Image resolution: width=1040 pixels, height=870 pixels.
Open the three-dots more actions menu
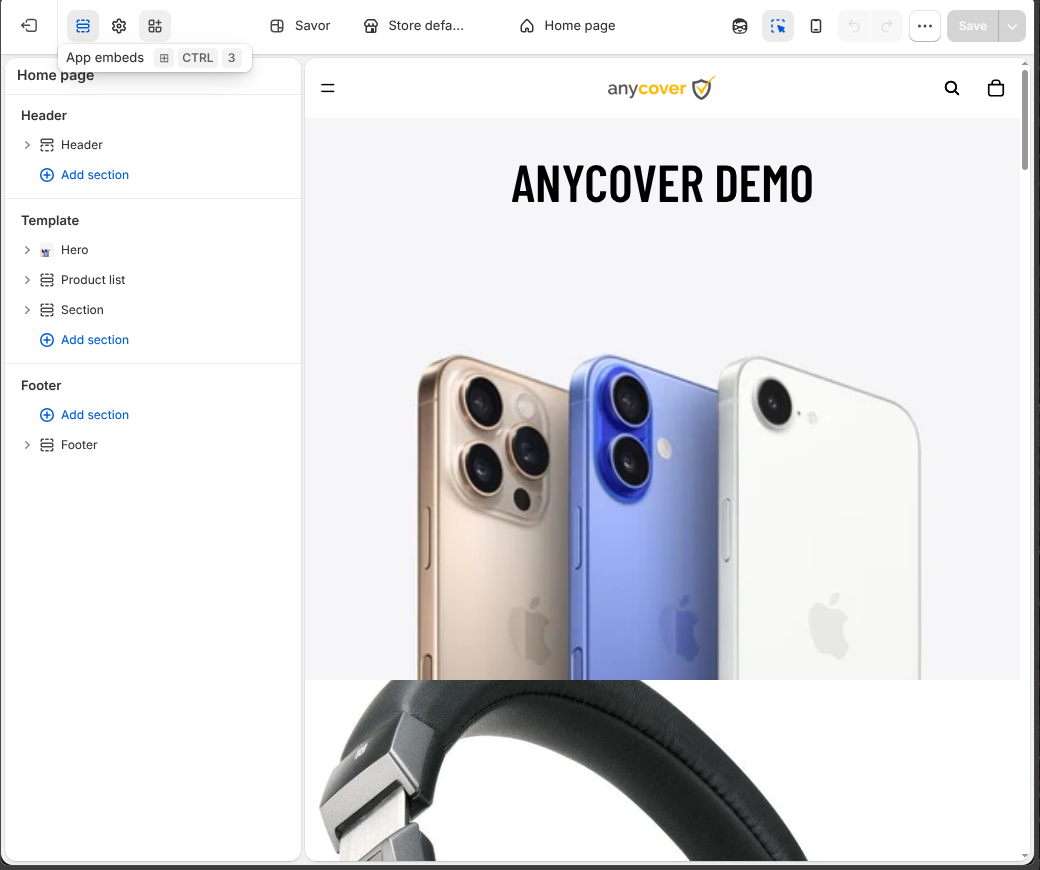pos(925,26)
